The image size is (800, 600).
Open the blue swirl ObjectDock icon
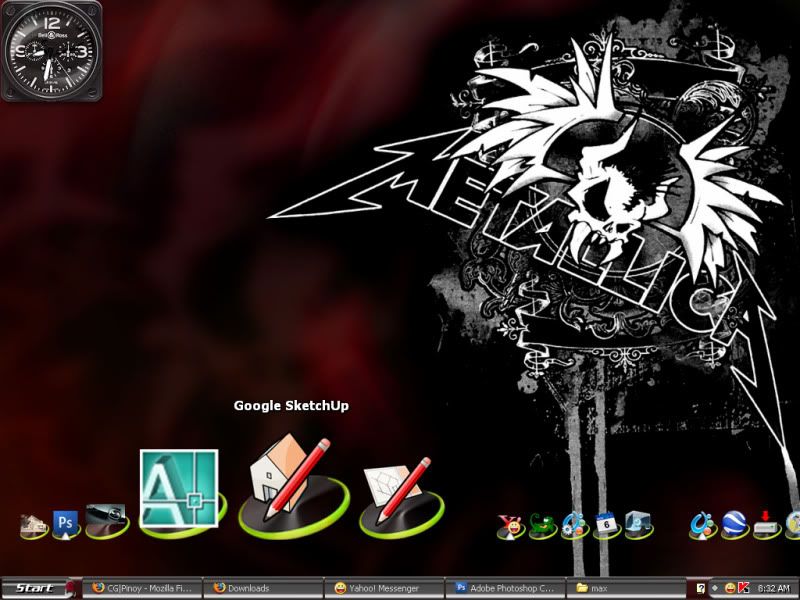coord(702,526)
